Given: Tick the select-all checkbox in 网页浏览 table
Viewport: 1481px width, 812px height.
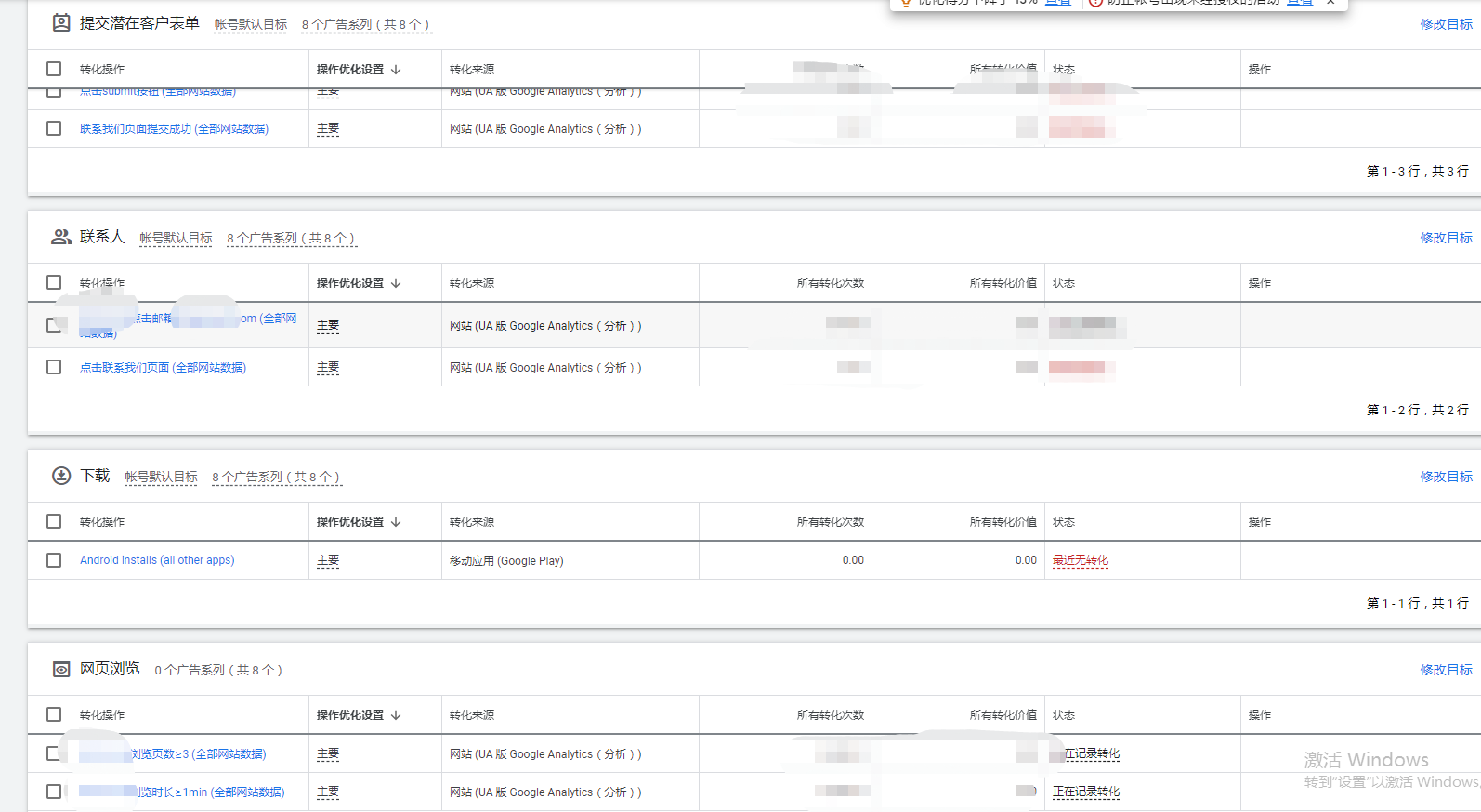Looking at the screenshot, I should pyautogui.click(x=54, y=714).
